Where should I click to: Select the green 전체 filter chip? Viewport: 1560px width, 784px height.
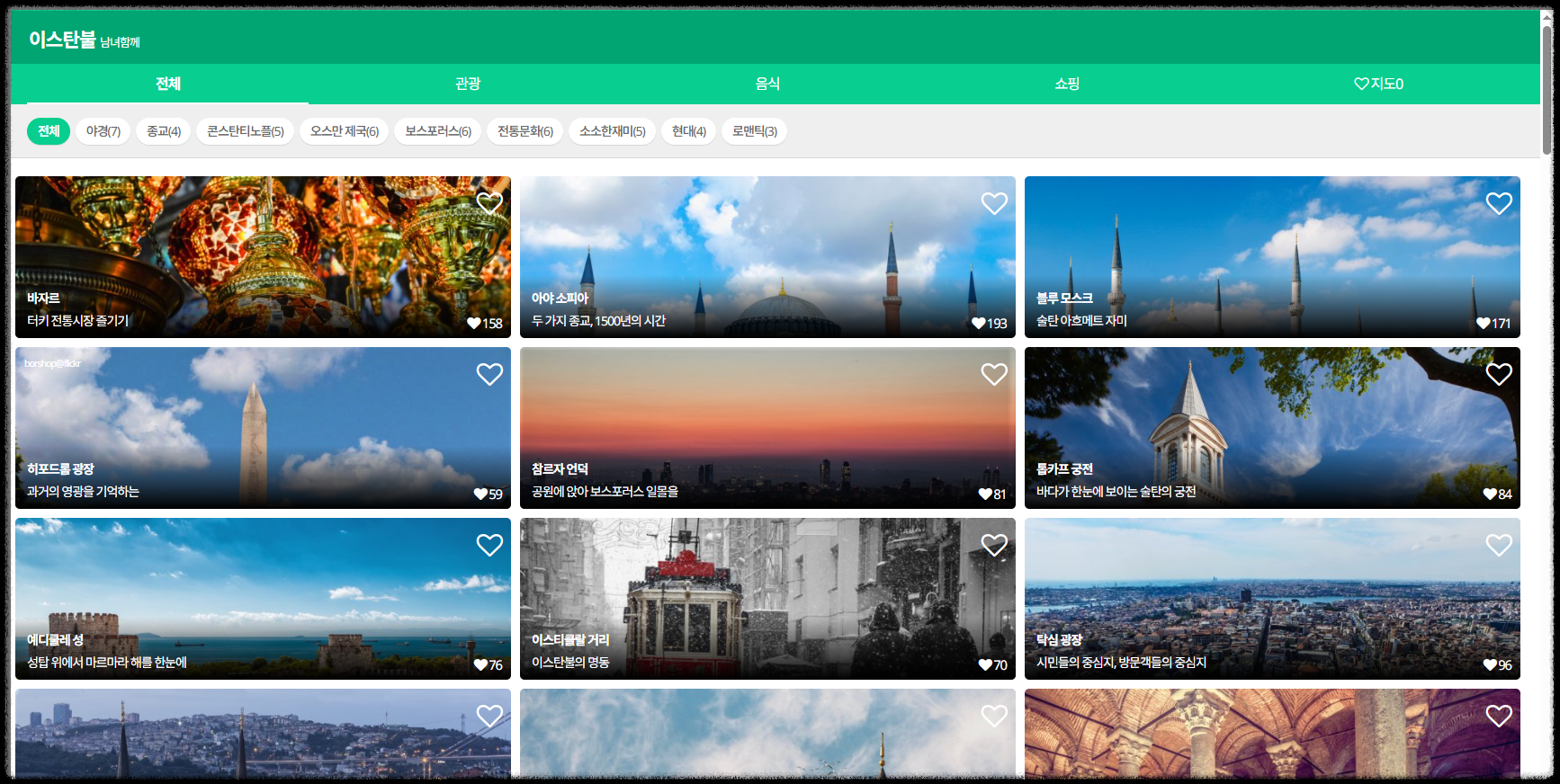click(49, 131)
